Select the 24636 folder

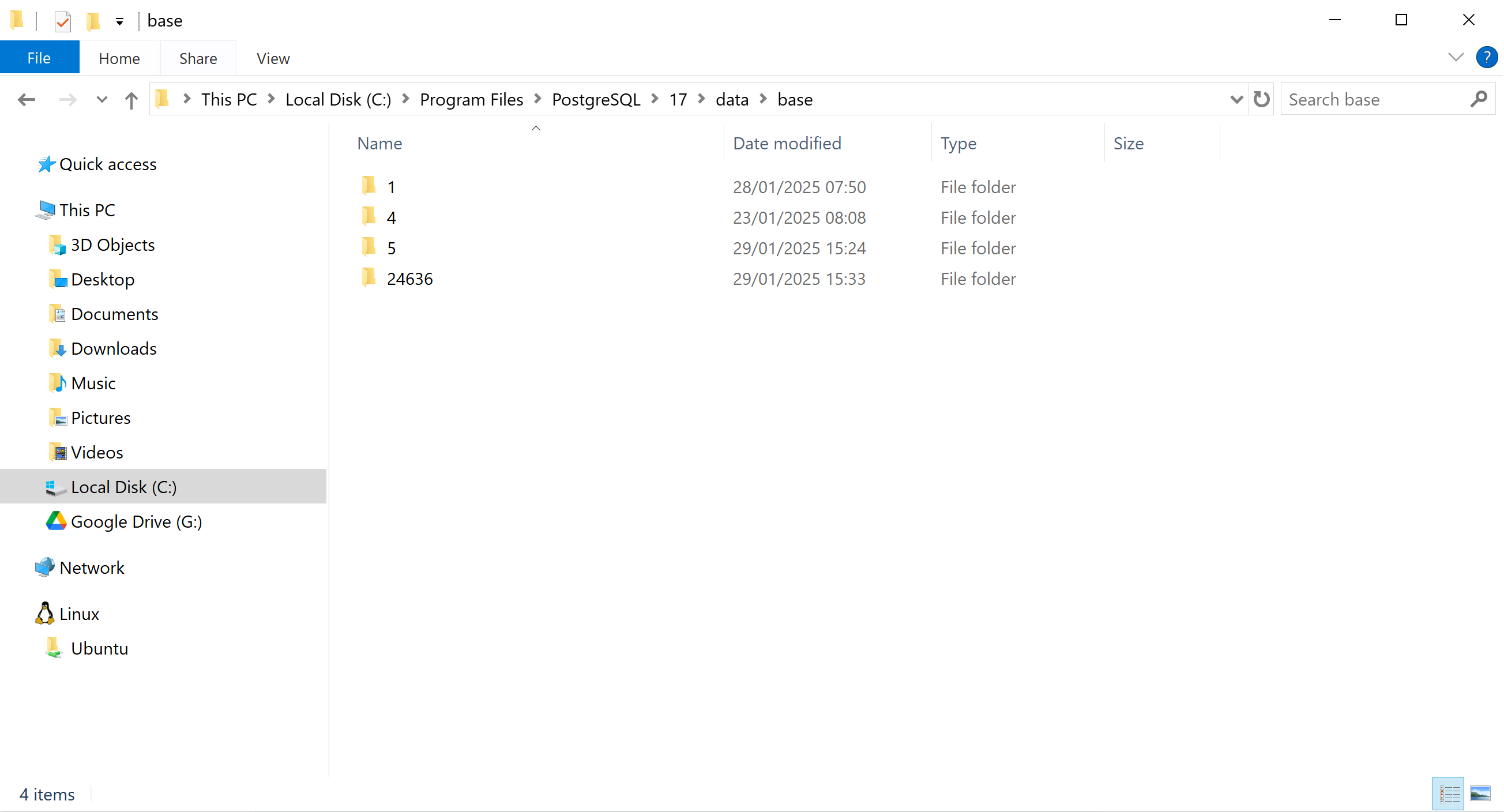(409, 279)
